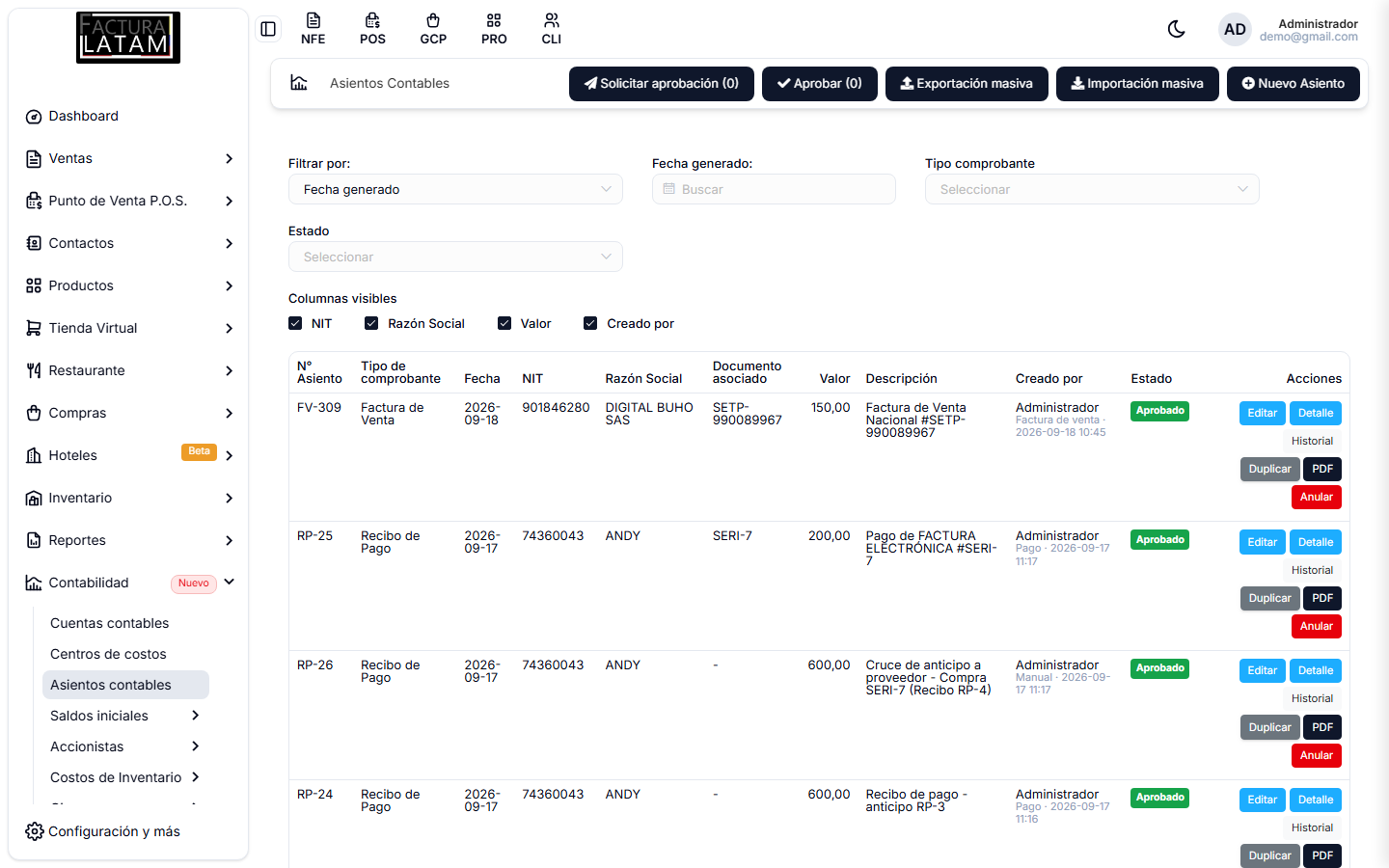This screenshot has height=868, width=1389.
Task: Click Anular button for entry RP-26
Action: pos(1316,755)
